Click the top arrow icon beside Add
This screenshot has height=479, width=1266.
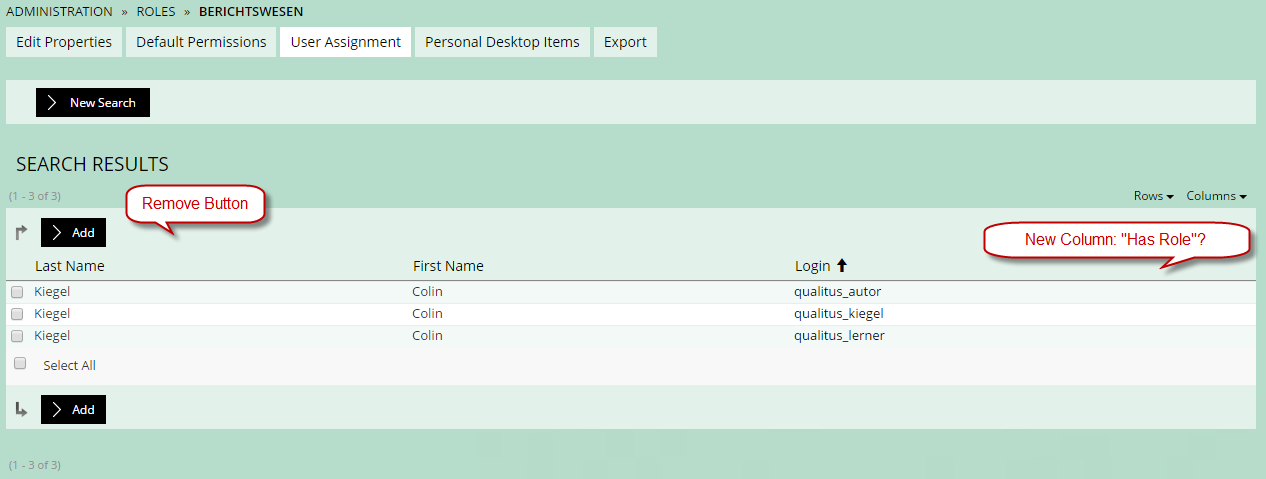point(22,233)
